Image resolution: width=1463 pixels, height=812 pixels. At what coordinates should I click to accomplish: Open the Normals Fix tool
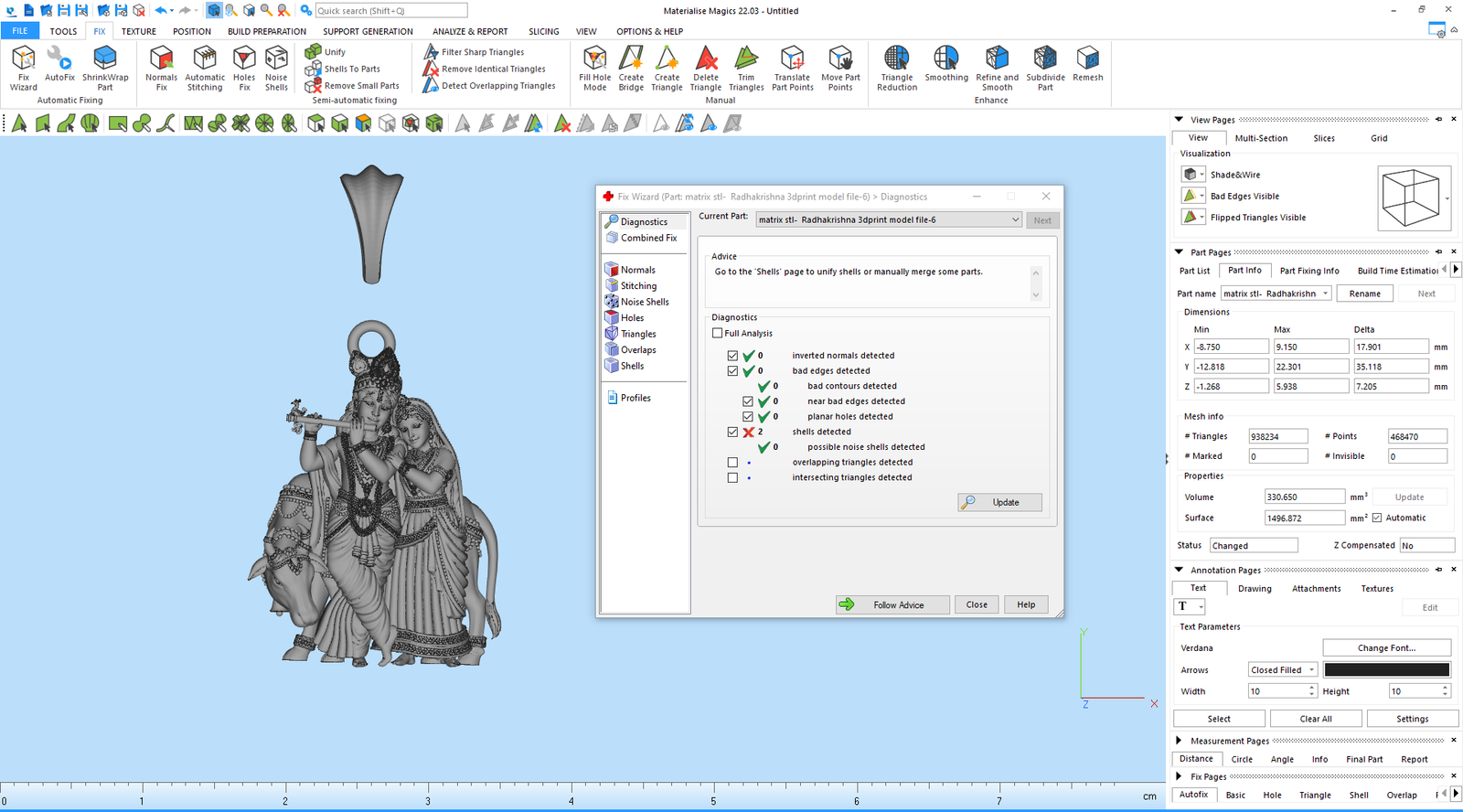[161, 67]
